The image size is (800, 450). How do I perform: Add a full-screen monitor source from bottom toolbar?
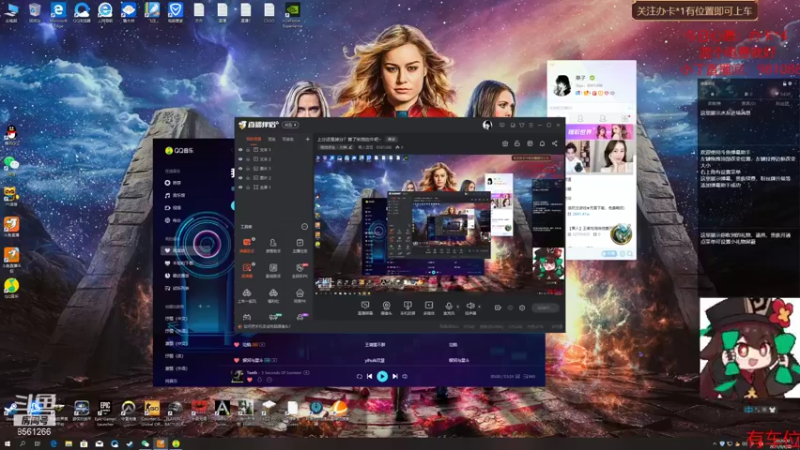point(407,307)
